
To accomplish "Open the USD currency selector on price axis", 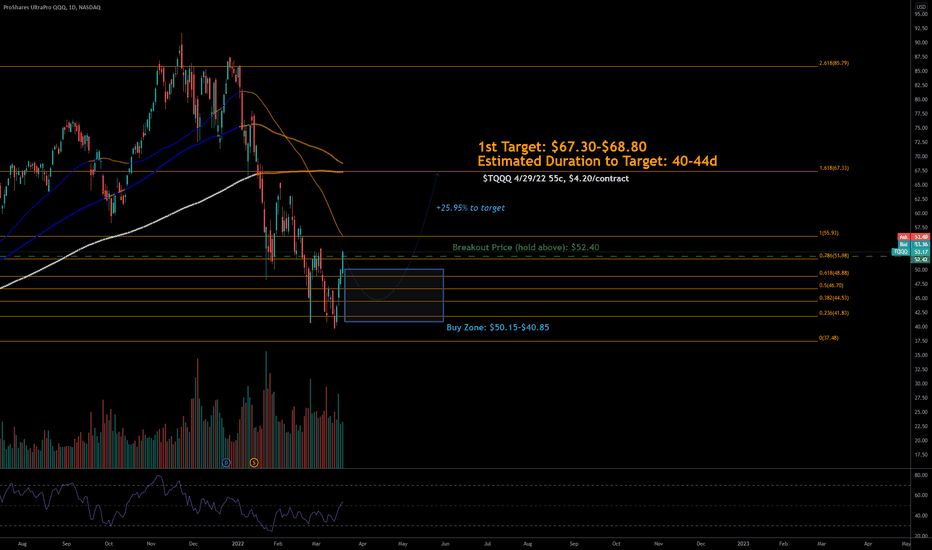I will click(921, 7).
